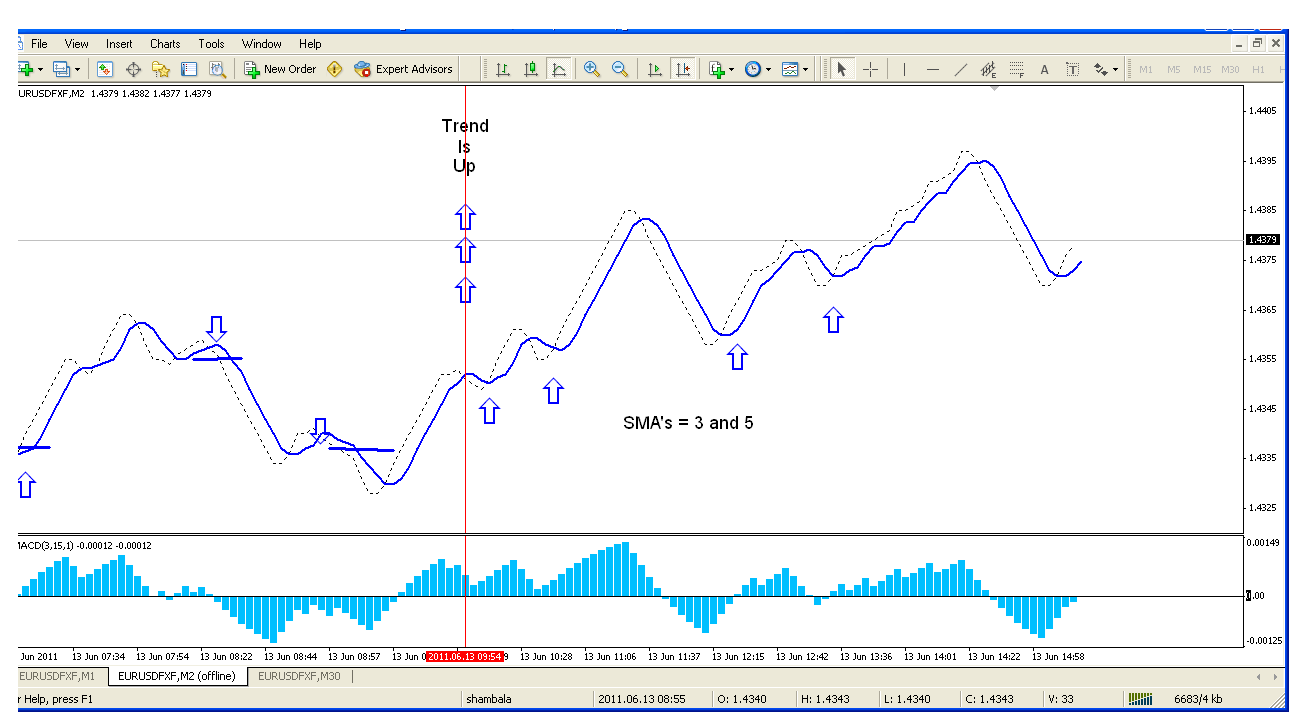Toggle auto scroll to latest bar
The width and height of the screenshot is (1289, 712).
655,69
